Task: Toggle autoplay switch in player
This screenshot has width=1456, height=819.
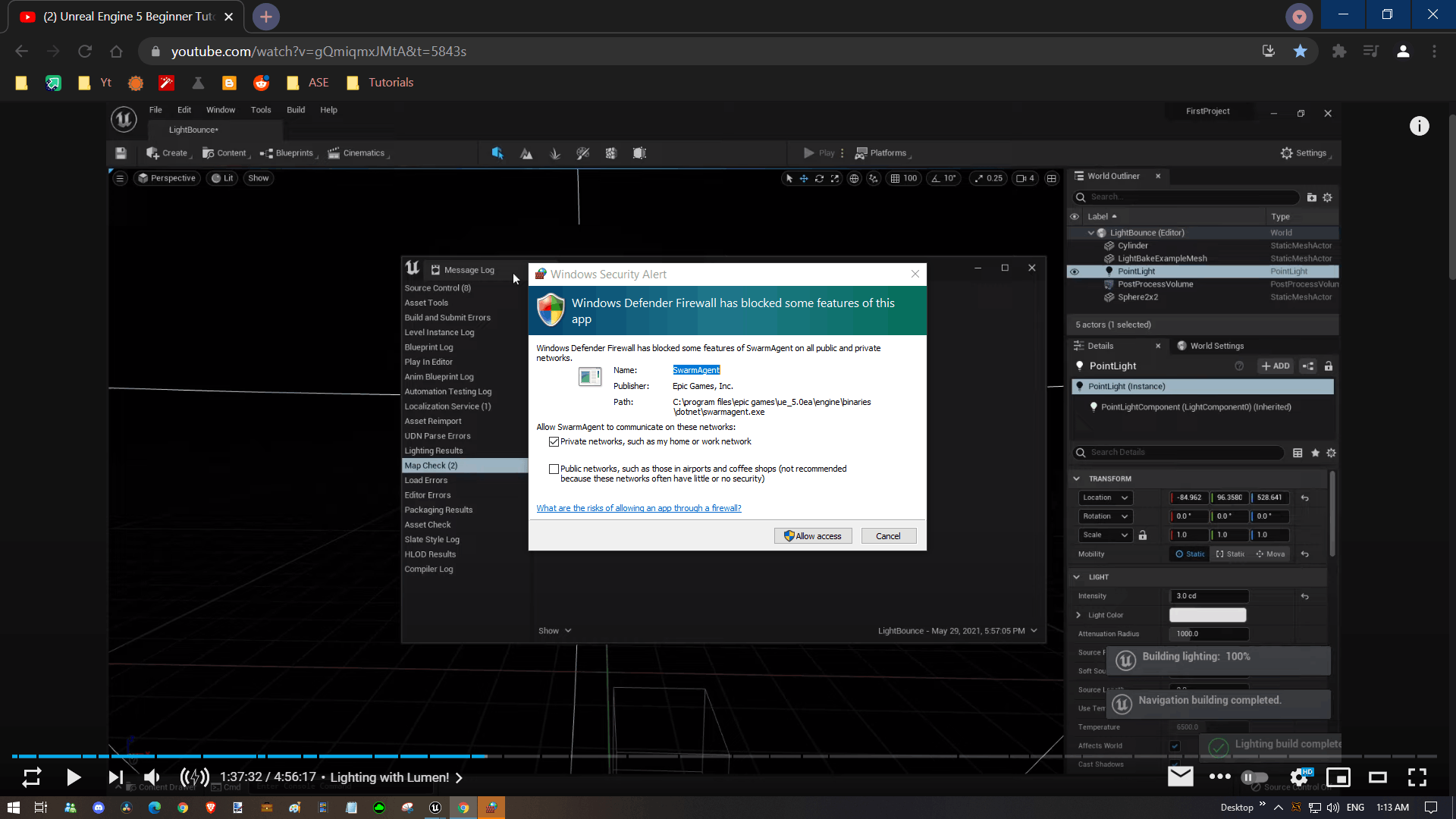Action: point(1254,777)
